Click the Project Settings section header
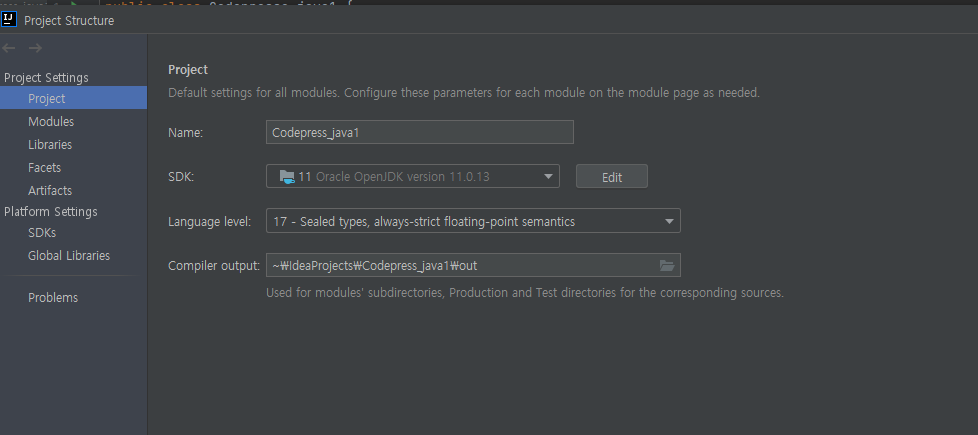This screenshot has width=978, height=435. pos(46,77)
